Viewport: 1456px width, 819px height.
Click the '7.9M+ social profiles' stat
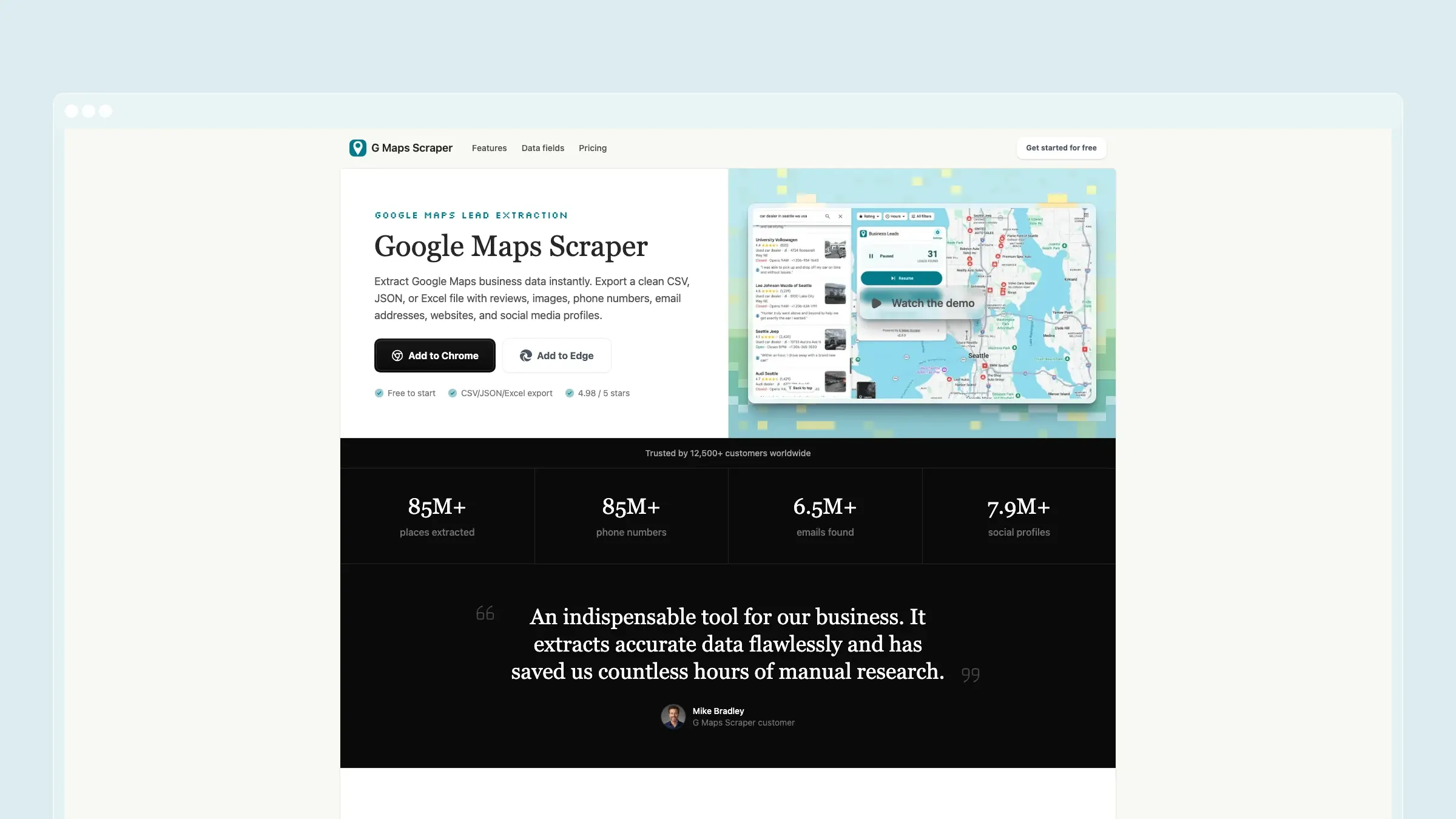(x=1019, y=516)
